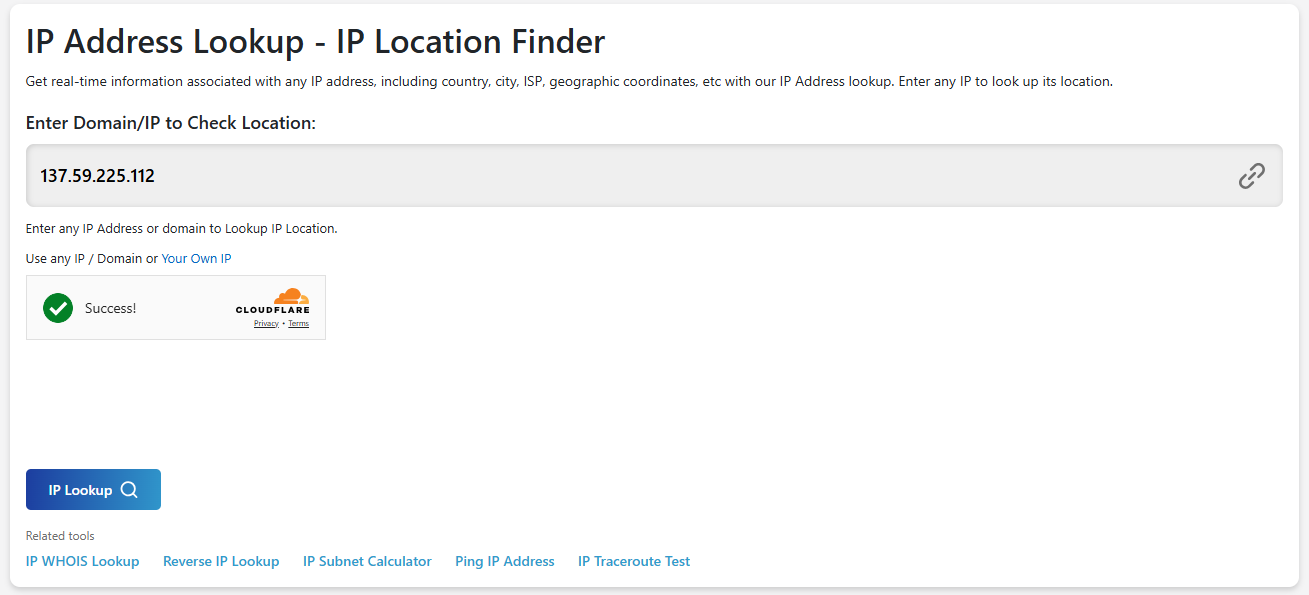Run the IP Lookup button
This screenshot has height=595, width=1309.
pos(93,490)
